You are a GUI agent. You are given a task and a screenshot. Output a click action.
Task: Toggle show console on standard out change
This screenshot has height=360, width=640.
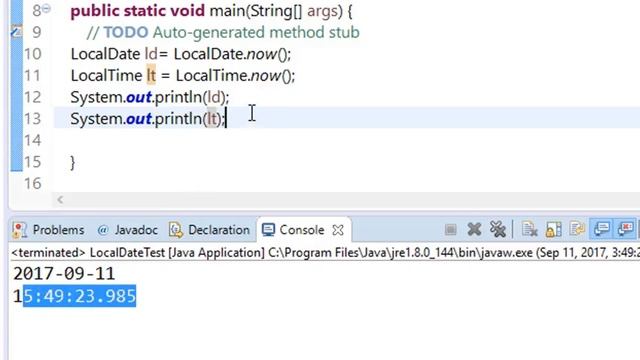602,229
